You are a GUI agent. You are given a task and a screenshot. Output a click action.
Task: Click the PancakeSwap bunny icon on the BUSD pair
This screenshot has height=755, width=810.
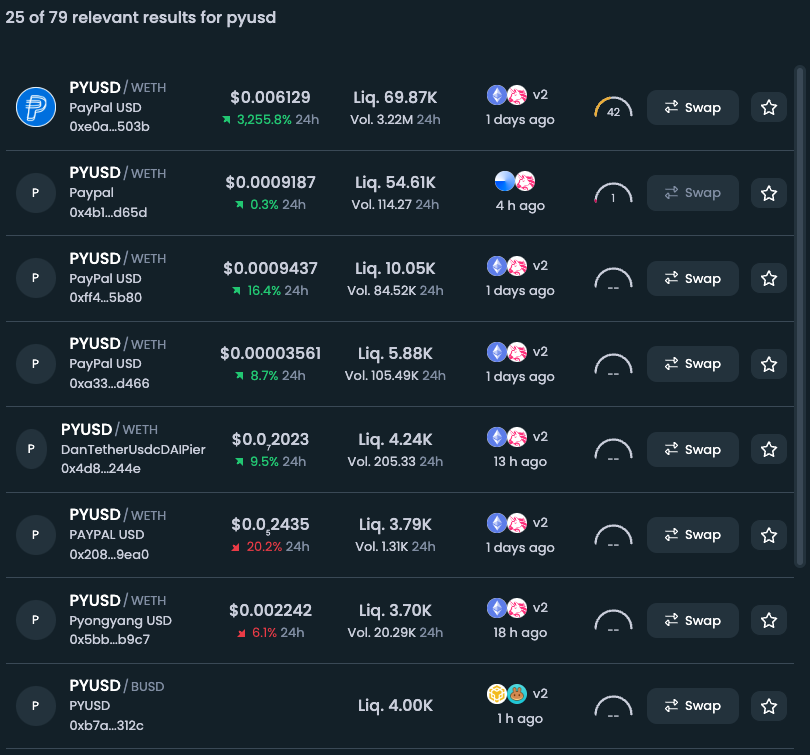(516, 693)
